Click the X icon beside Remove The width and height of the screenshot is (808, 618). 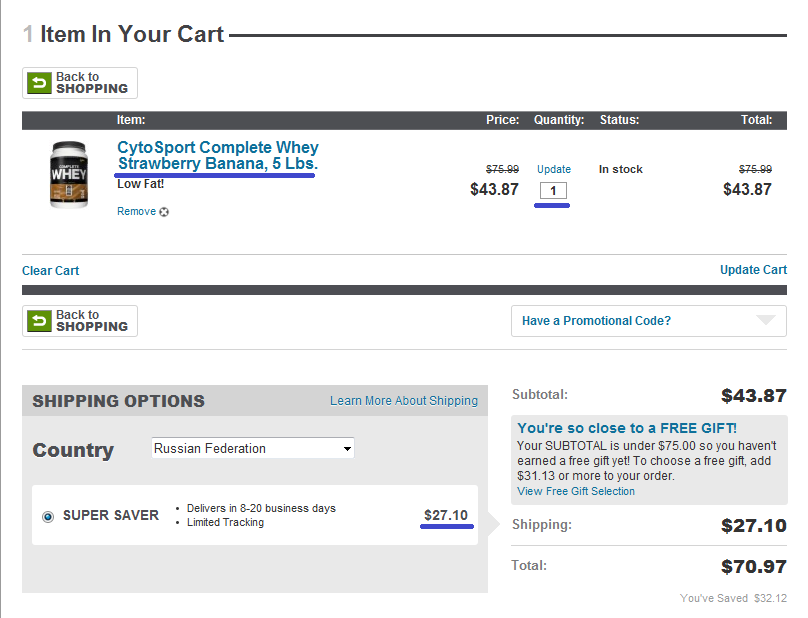pos(164,212)
